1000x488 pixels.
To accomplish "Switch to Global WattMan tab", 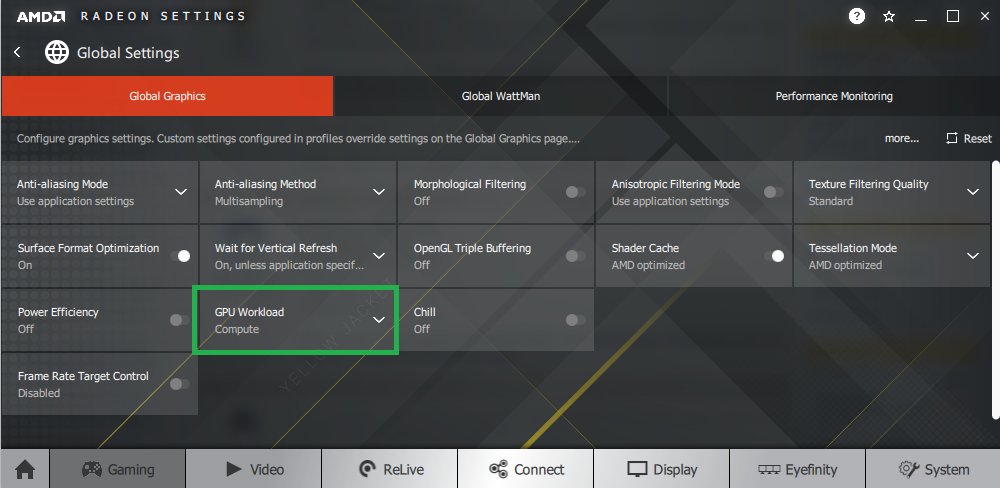I will pyautogui.click(x=501, y=96).
